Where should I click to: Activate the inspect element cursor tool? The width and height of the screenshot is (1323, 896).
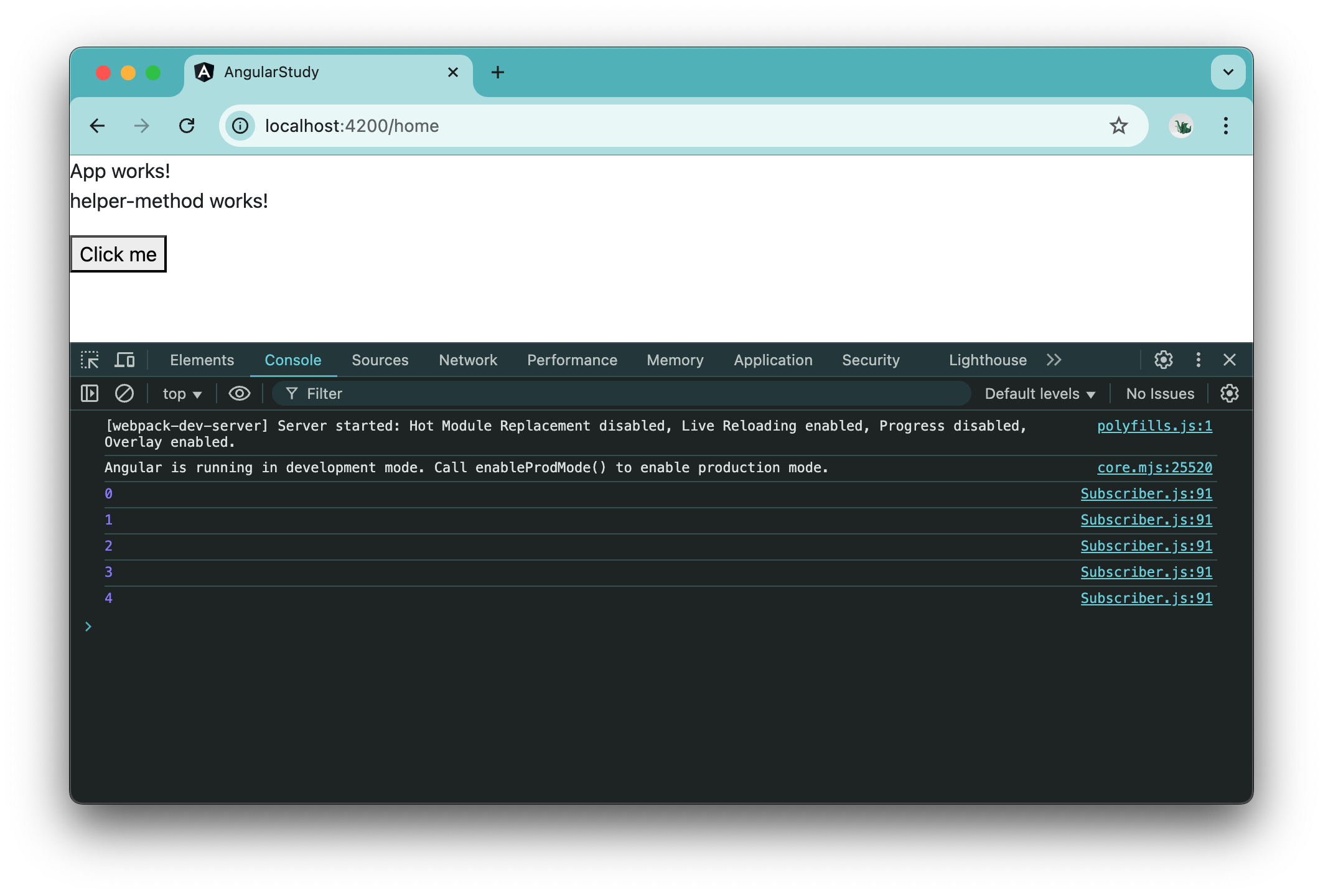(x=91, y=360)
